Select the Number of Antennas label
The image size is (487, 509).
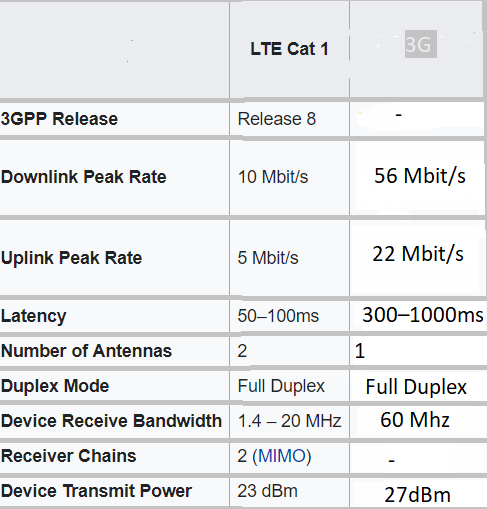86,351
